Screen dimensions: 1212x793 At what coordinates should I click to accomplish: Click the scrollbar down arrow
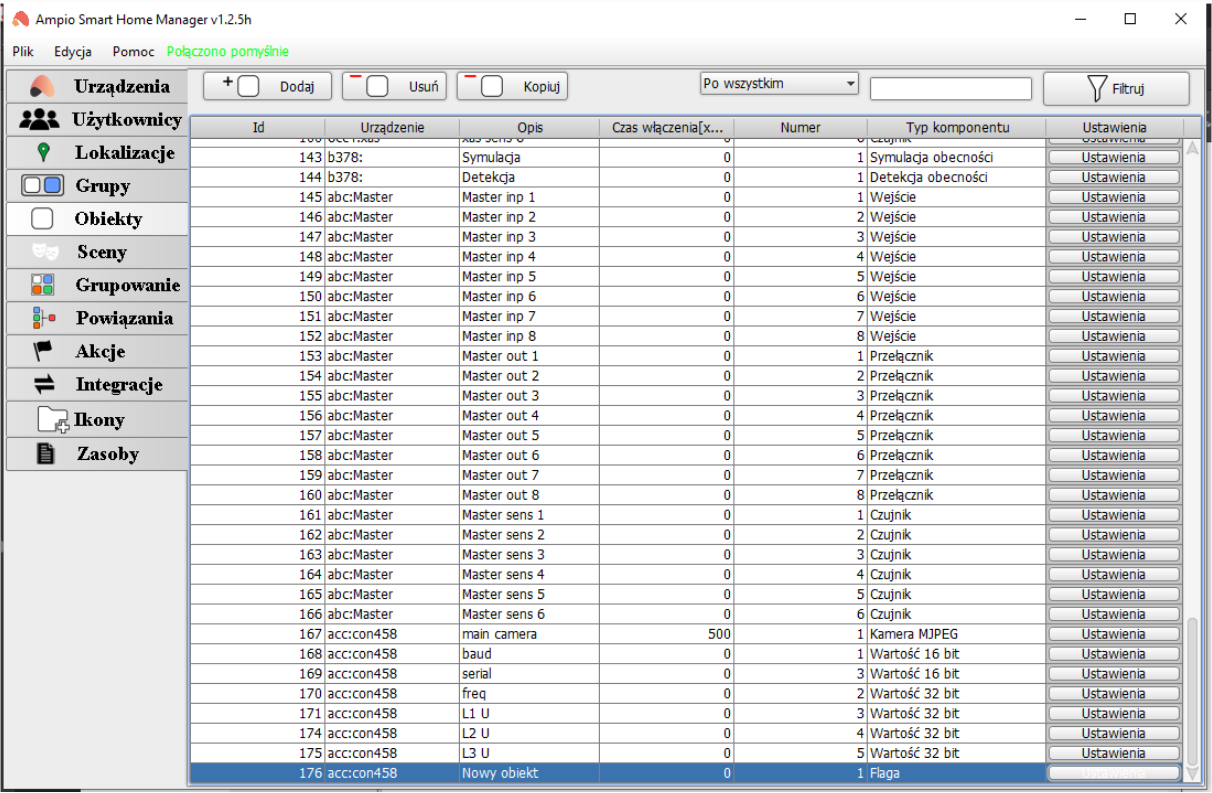(1191, 773)
